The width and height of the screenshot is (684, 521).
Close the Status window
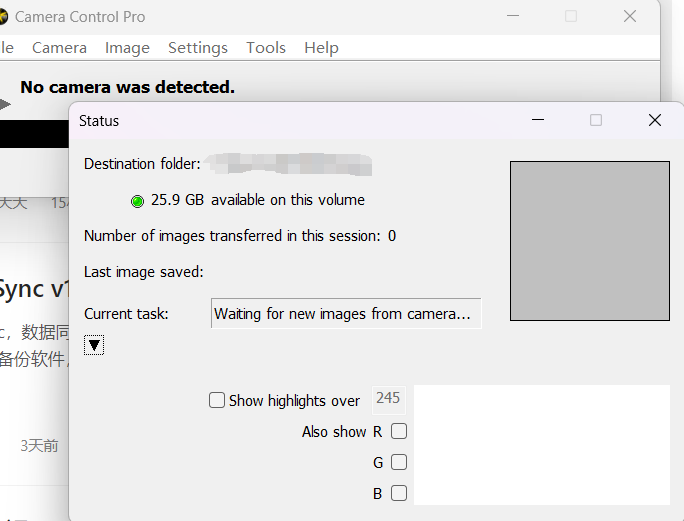point(655,120)
